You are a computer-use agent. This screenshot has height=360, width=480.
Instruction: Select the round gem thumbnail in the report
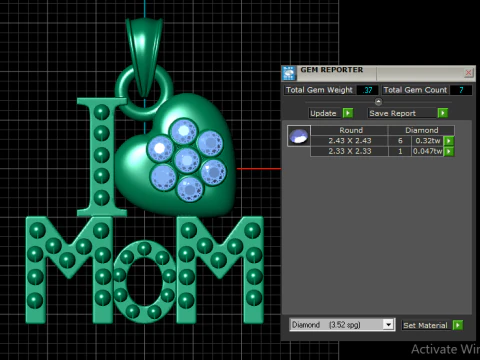[x=299, y=136]
